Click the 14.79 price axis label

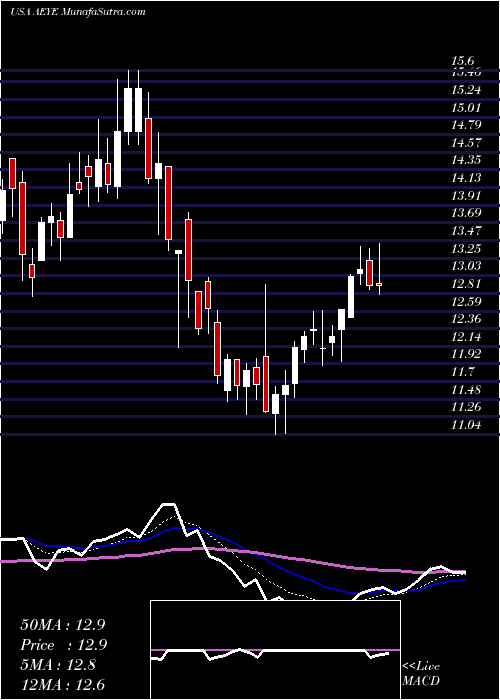466,125
